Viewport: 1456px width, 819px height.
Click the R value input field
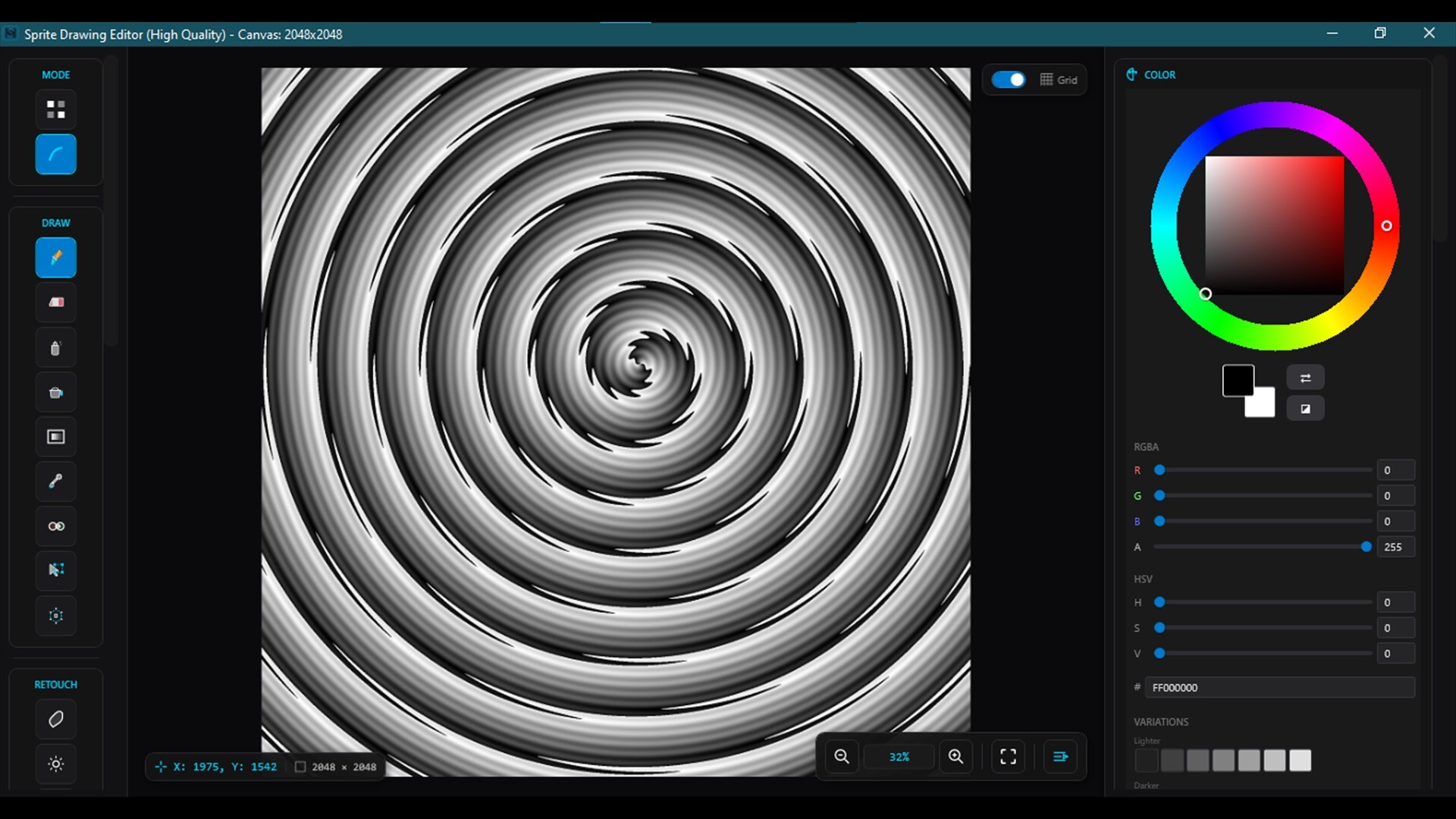[x=1395, y=470]
